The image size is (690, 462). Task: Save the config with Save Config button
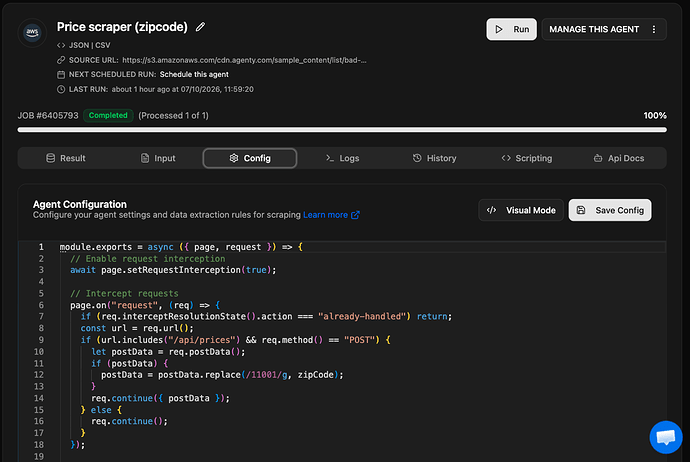(x=610, y=210)
